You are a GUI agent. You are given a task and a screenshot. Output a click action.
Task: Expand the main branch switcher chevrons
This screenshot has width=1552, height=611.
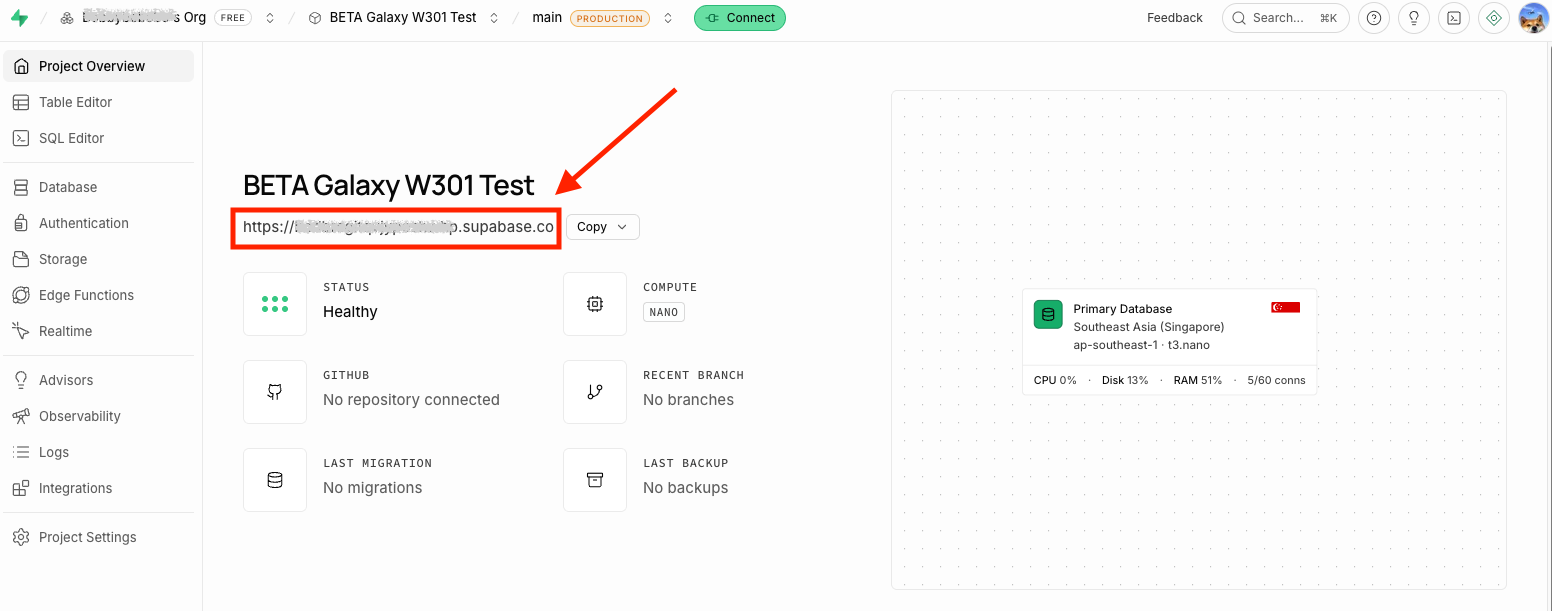668,18
